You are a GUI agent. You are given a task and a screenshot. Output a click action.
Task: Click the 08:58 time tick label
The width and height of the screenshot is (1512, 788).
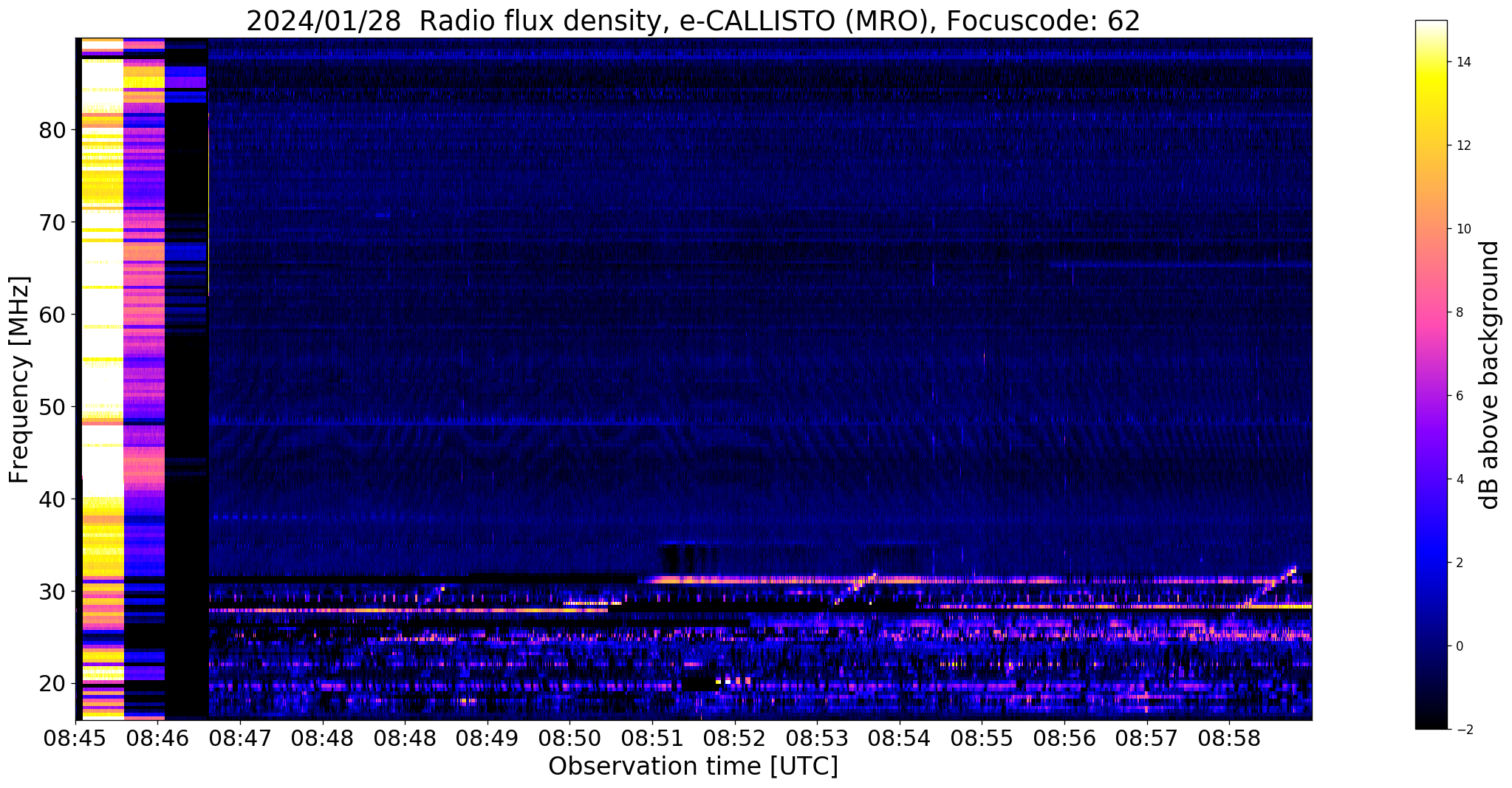coord(1229,738)
